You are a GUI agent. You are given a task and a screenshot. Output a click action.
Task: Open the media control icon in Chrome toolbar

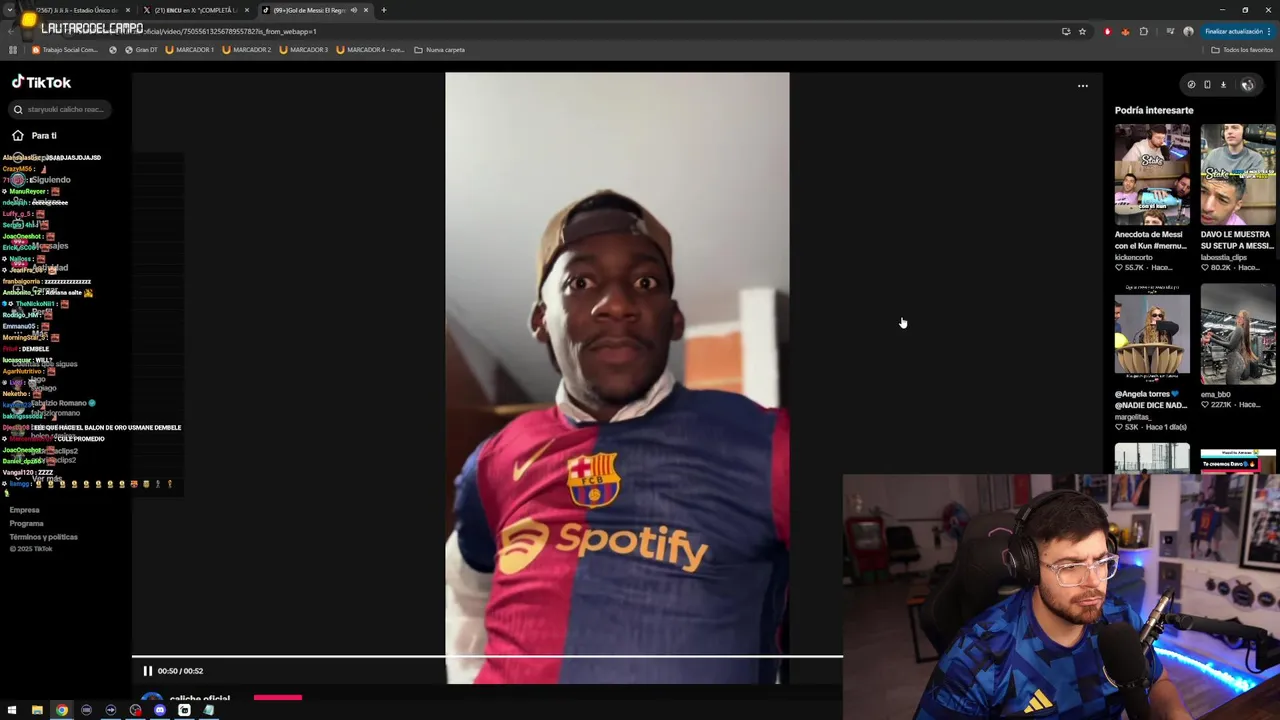coord(1169,31)
